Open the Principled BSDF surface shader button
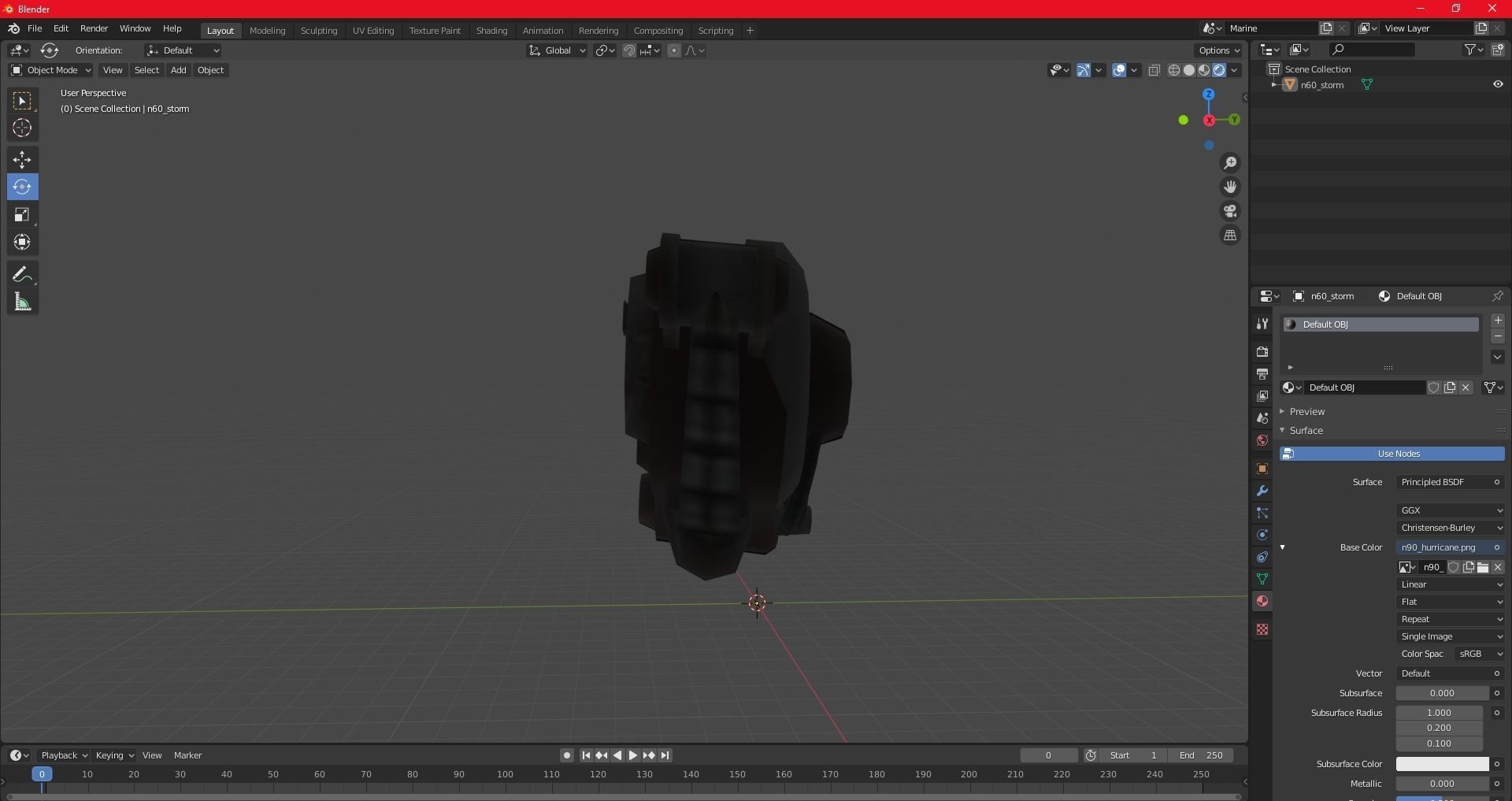This screenshot has height=801, width=1512. (x=1451, y=482)
